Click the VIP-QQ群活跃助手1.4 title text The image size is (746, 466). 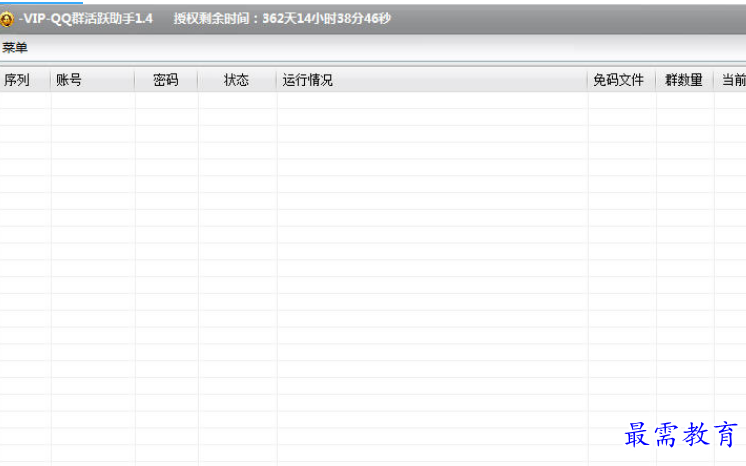coord(86,19)
